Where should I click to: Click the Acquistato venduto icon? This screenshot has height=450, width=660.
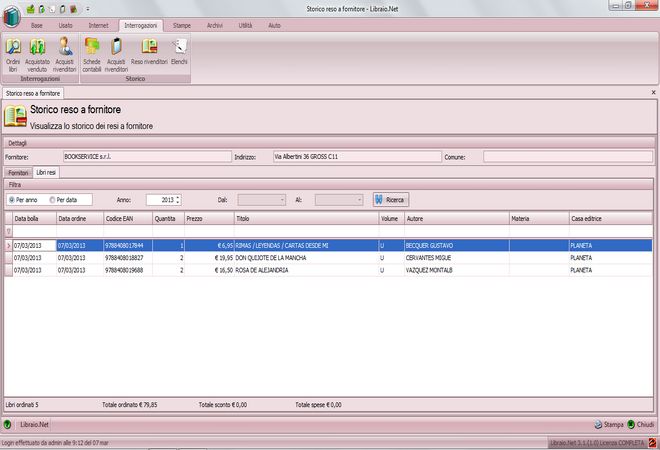click(38, 50)
